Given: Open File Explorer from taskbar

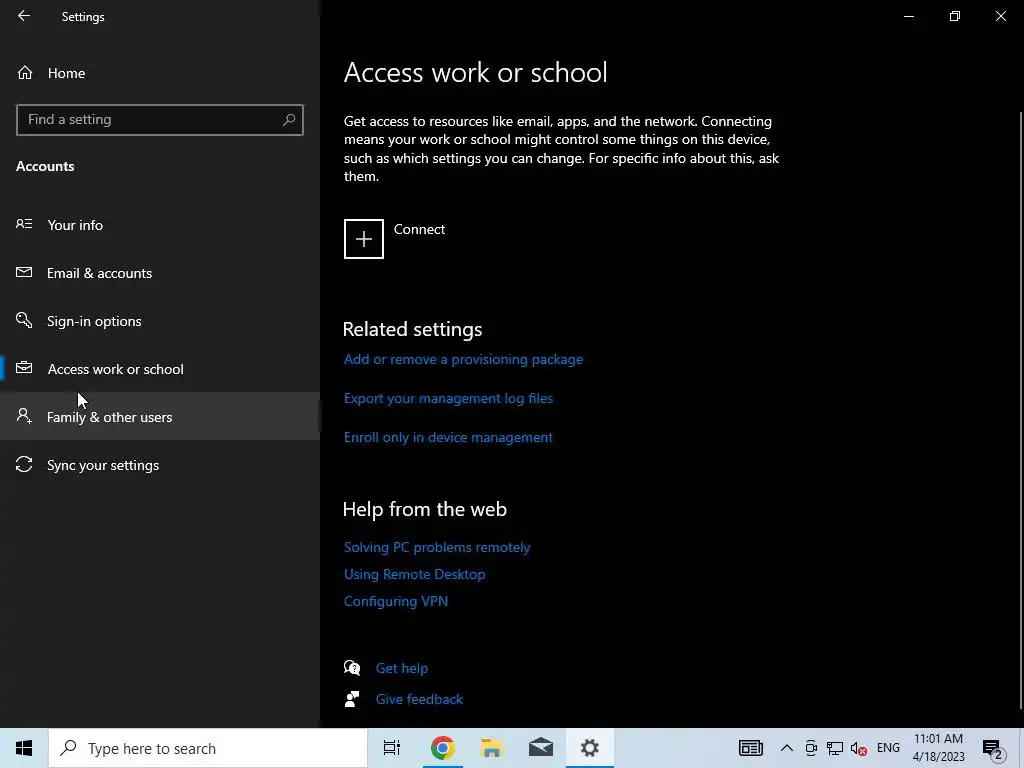Looking at the screenshot, I should point(492,748).
